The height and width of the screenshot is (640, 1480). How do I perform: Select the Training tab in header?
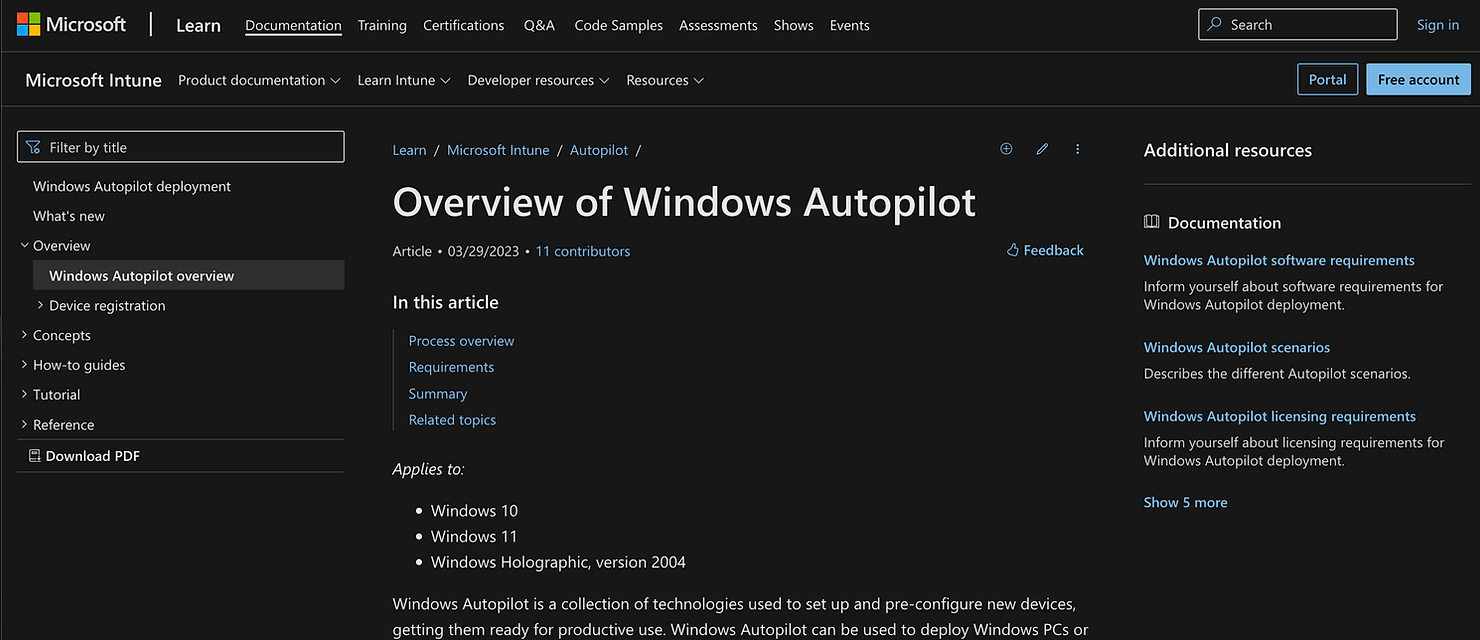click(x=382, y=25)
